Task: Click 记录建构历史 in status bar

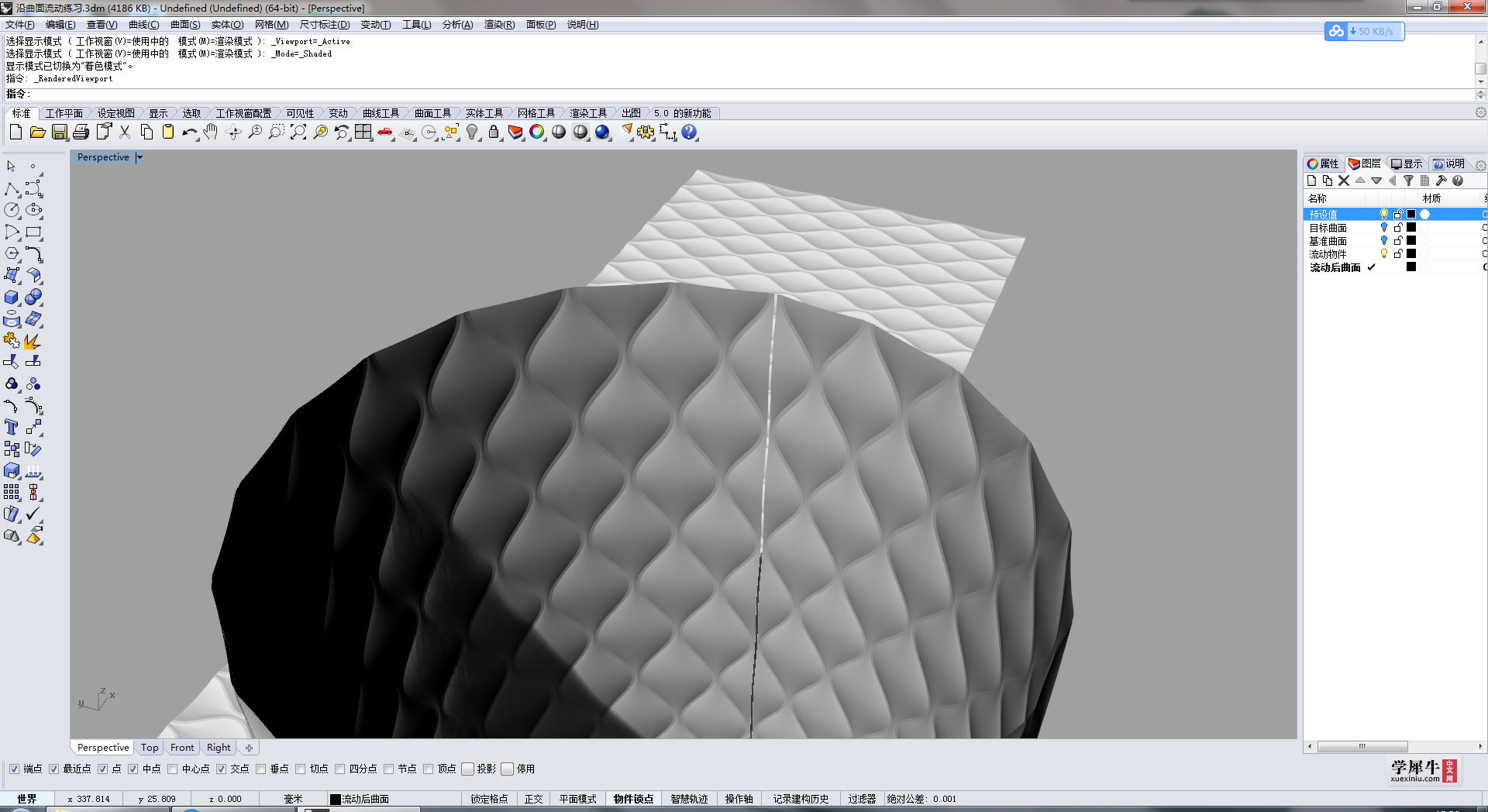Action: coord(801,799)
